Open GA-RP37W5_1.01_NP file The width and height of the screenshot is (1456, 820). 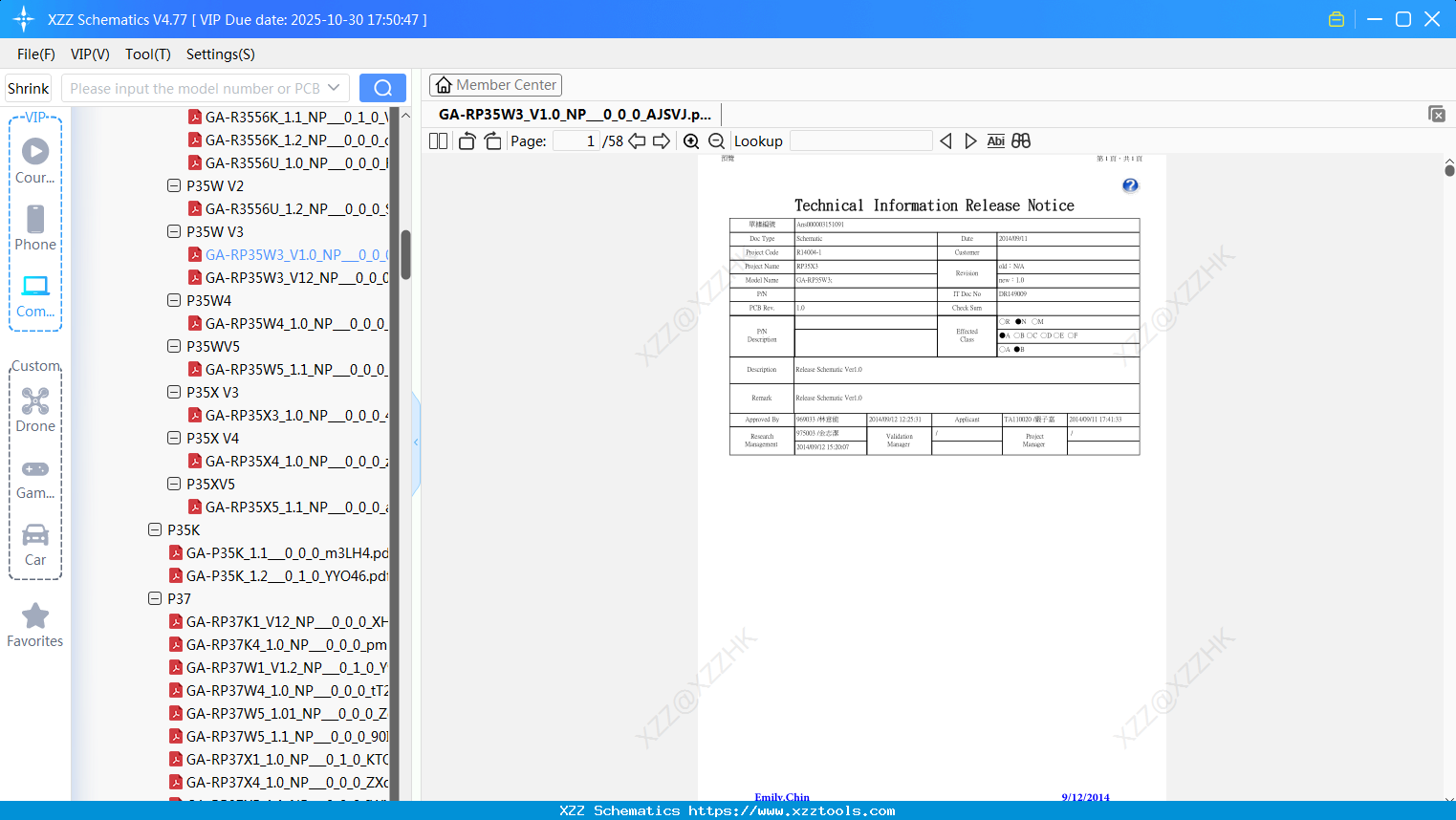tap(278, 713)
